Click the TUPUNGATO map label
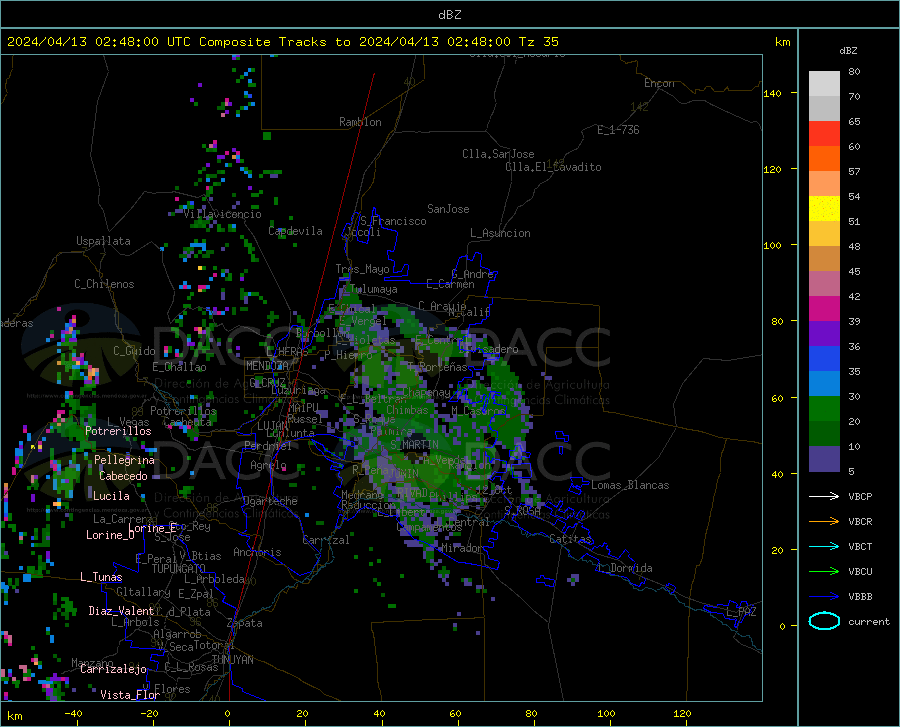This screenshot has height=727, width=900. point(179,569)
